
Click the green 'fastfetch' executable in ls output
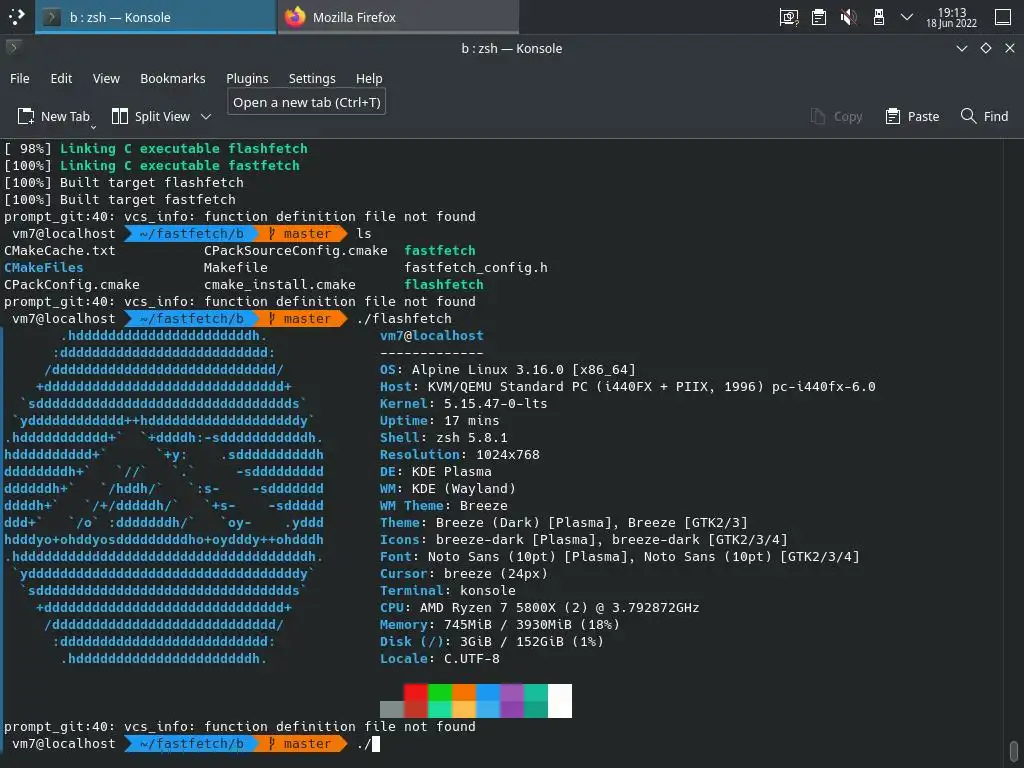(440, 250)
